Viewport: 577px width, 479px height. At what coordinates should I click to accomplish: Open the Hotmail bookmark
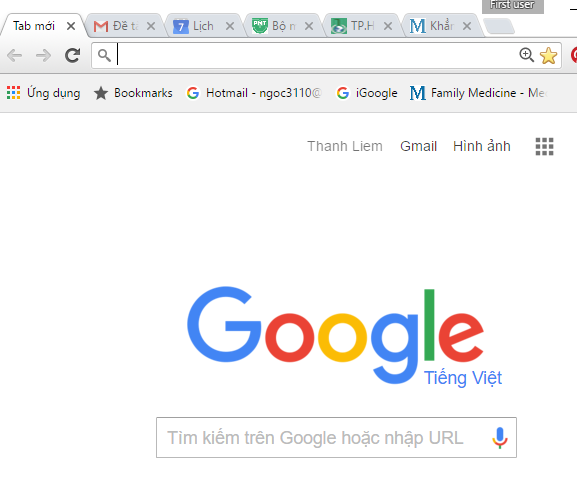254,93
